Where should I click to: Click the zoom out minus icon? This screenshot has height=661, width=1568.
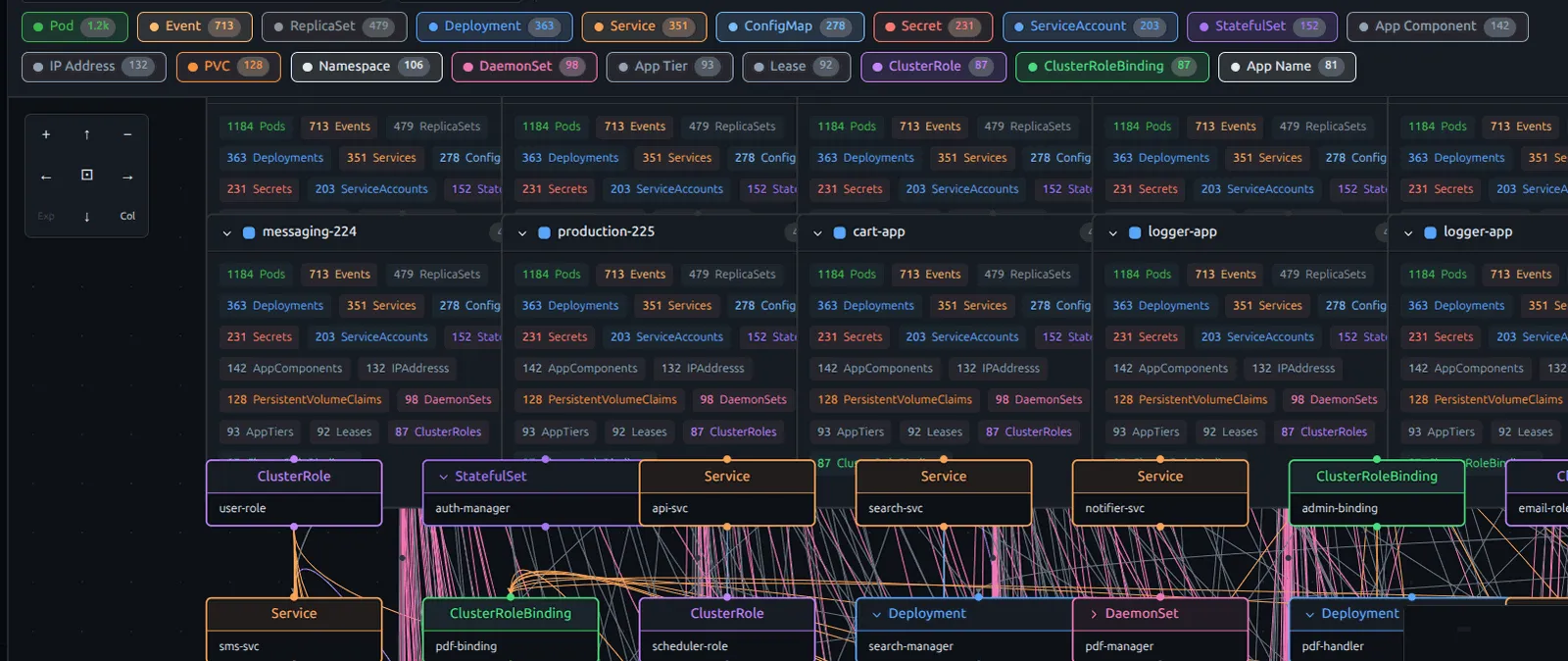[x=127, y=134]
